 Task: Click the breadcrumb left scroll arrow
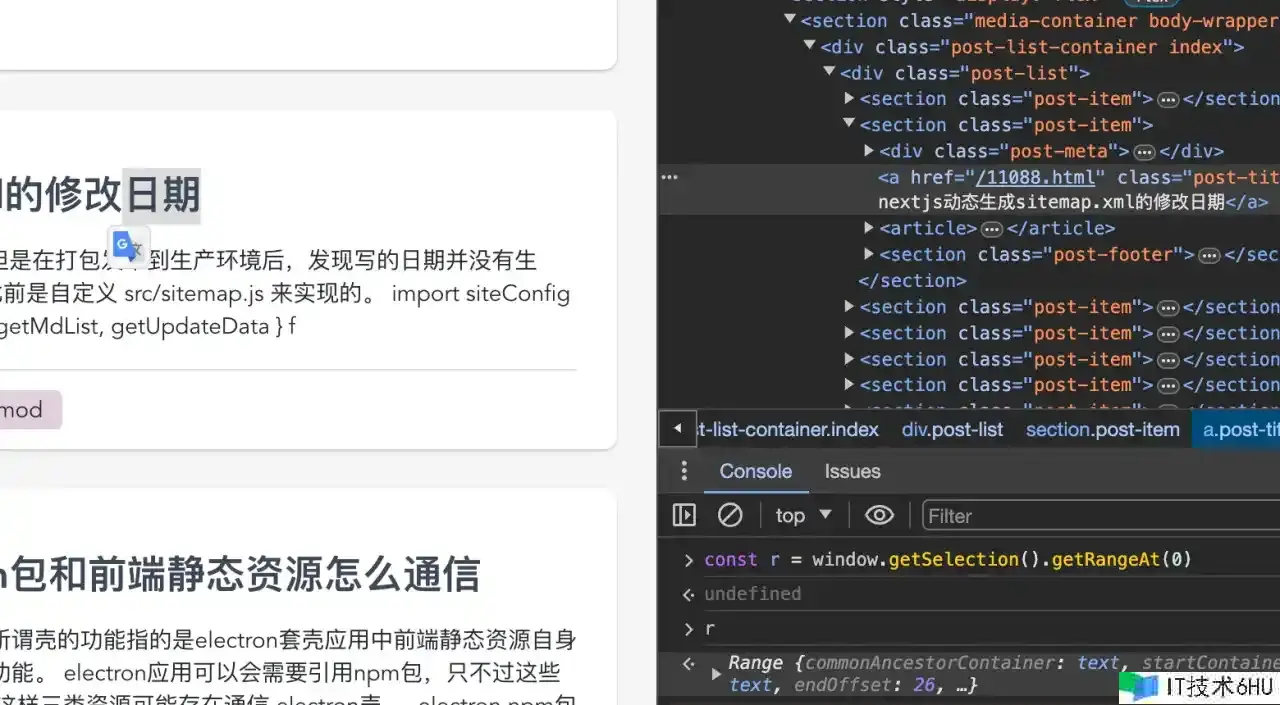pyautogui.click(x=677, y=429)
